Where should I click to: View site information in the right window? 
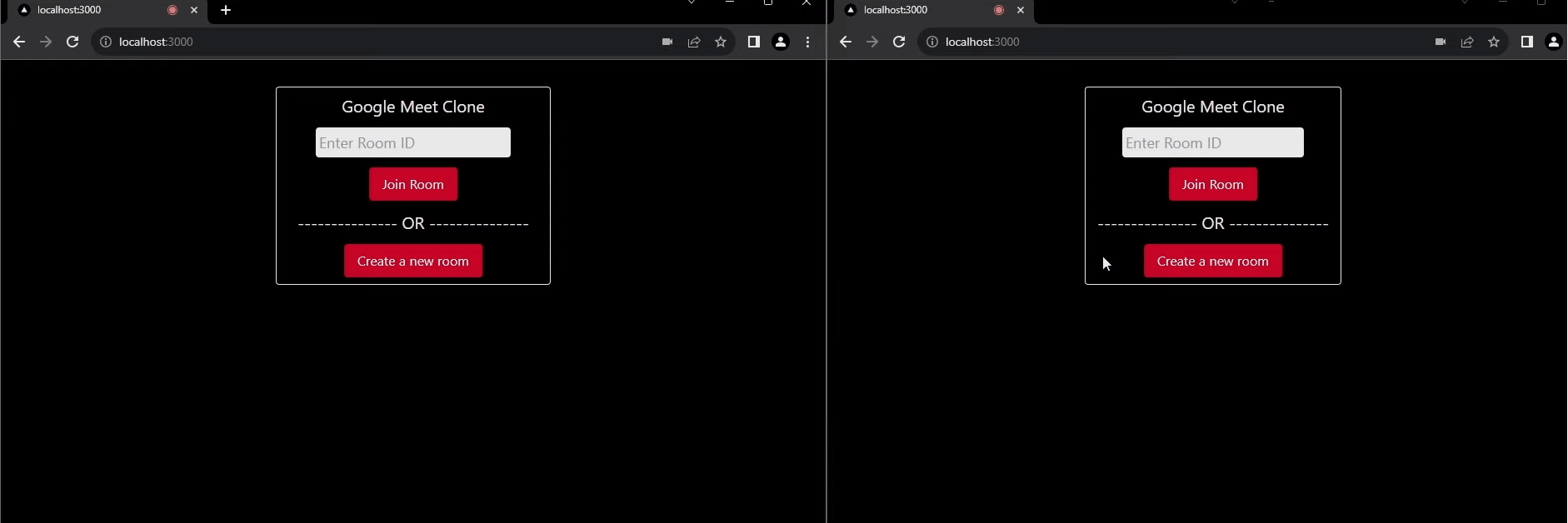tap(932, 42)
